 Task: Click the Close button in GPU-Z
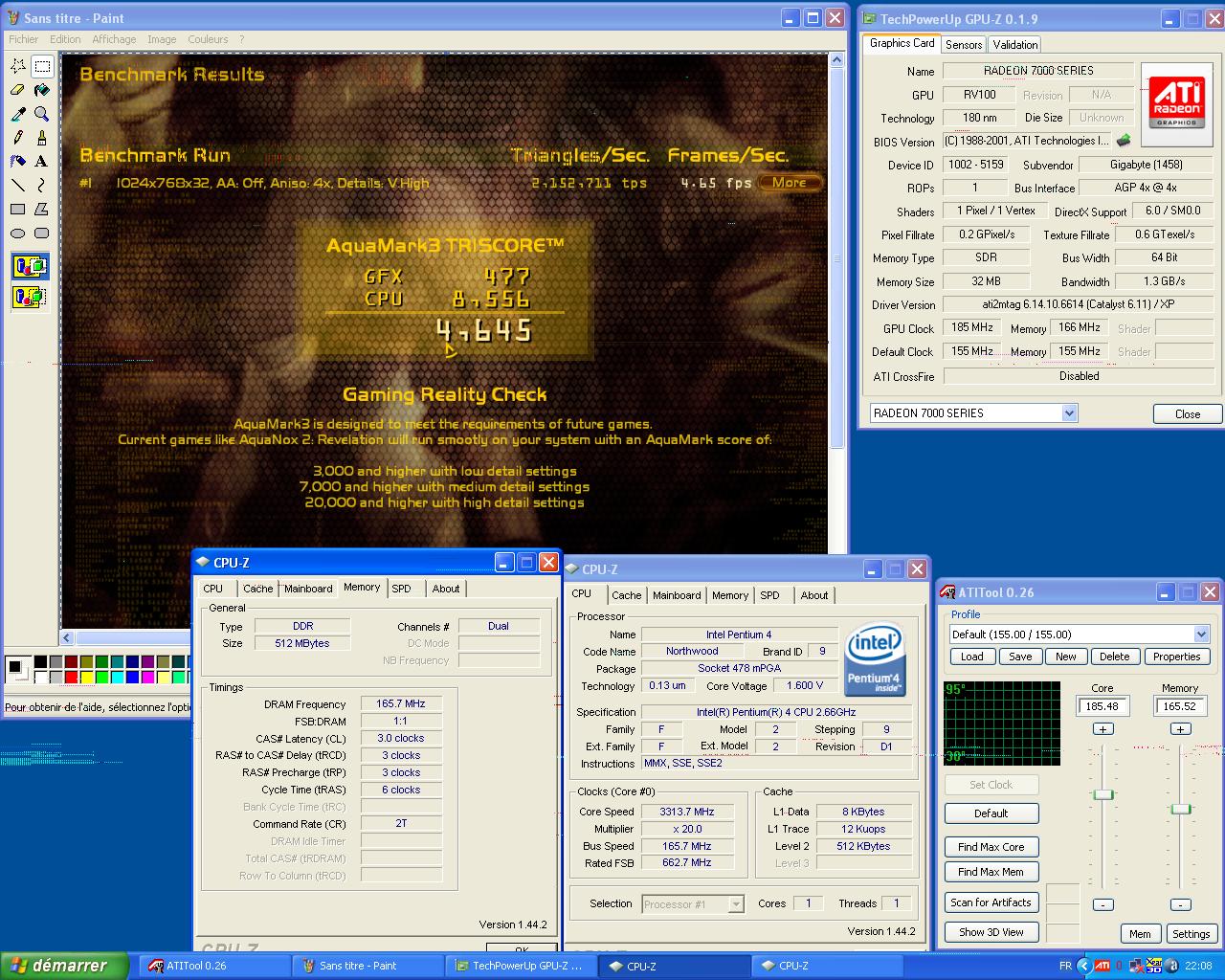(x=1188, y=414)
